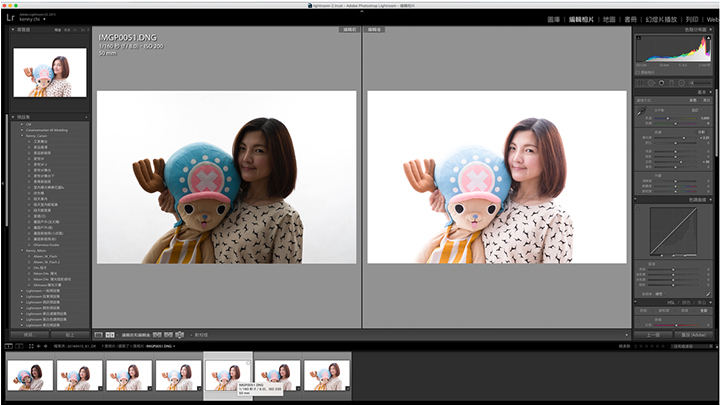This screenshot has width=720, height=405.
Task: Click the 曝光度 exposure slider handle
Action: coord(684,138)
